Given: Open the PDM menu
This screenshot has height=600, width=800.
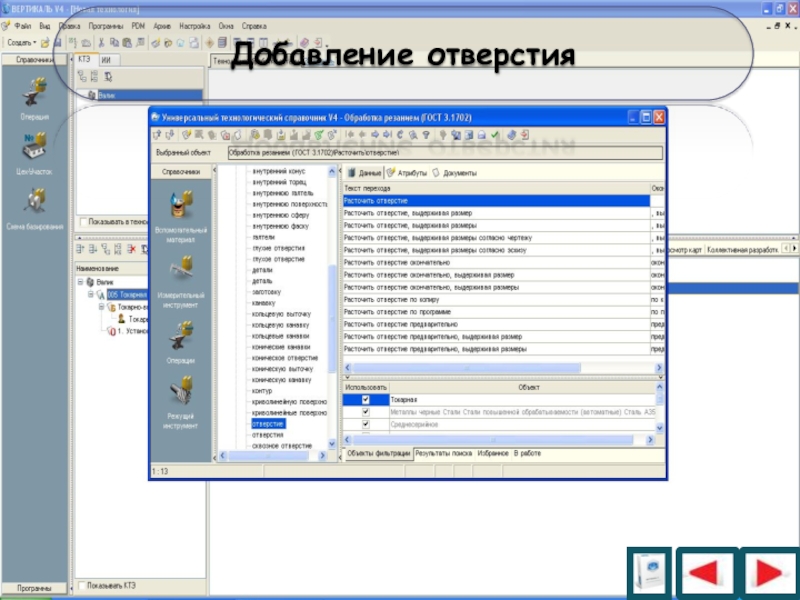Looking at the screenshot, I should [x=138, y=26].
